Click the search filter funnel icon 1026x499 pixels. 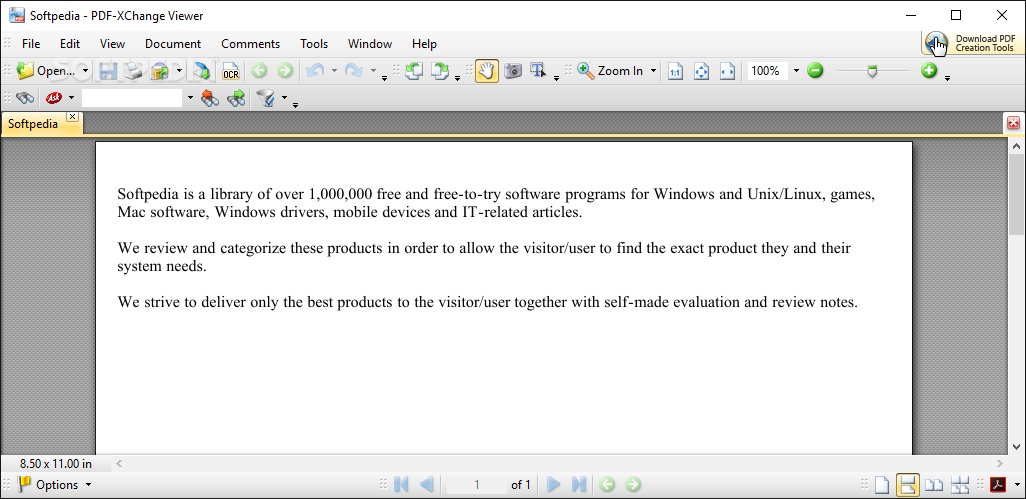pyautogui.click(x=266, y=99)
